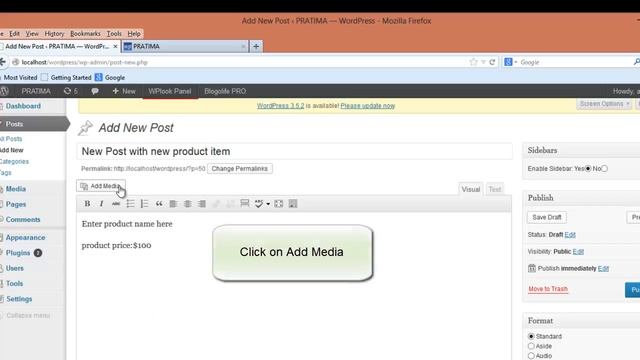Open comments bubble in admin bar
This screenshot has height=360, width=640.
point(95,91)
